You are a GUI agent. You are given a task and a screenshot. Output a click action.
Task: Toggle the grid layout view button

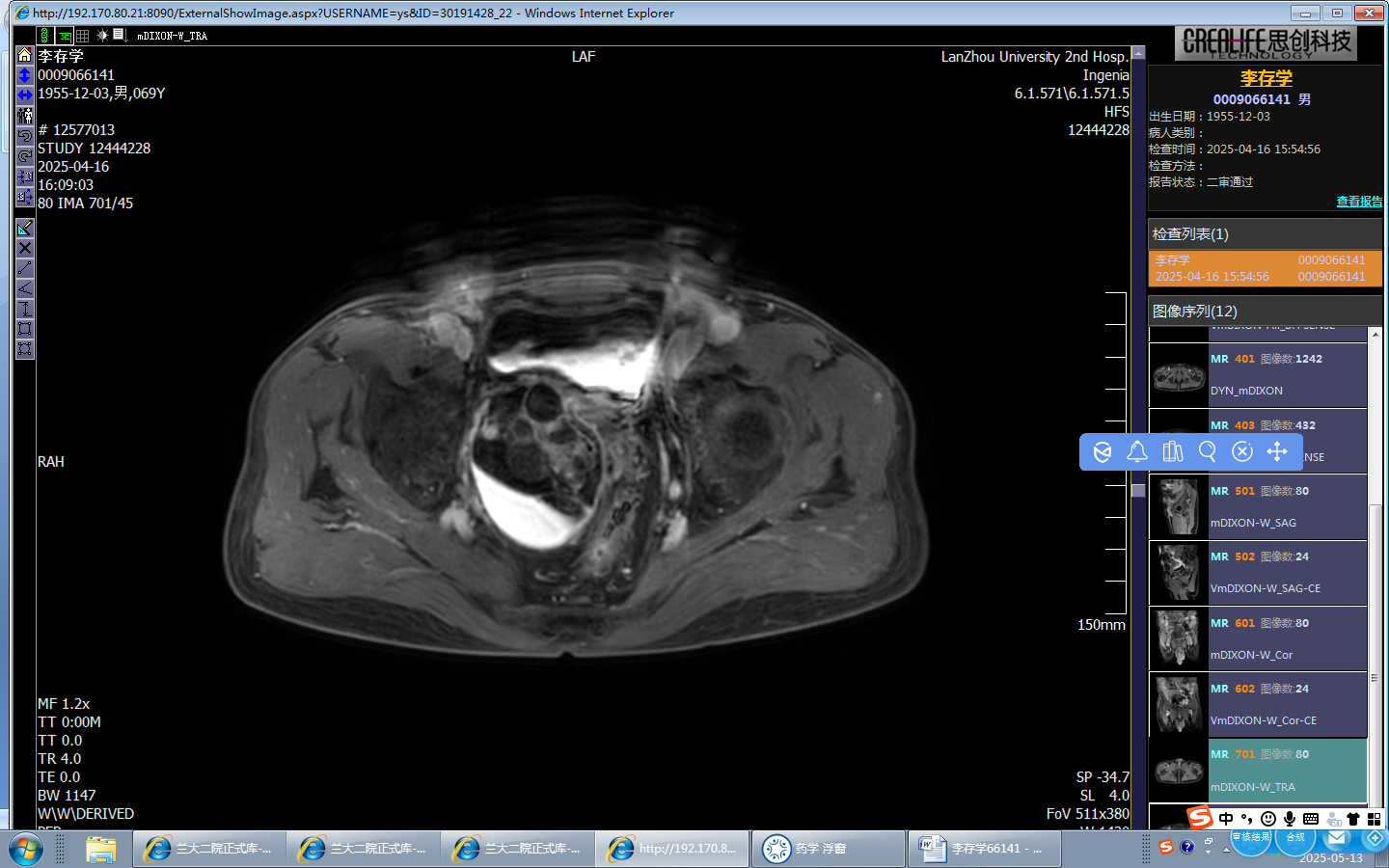[x=83, y=35]
